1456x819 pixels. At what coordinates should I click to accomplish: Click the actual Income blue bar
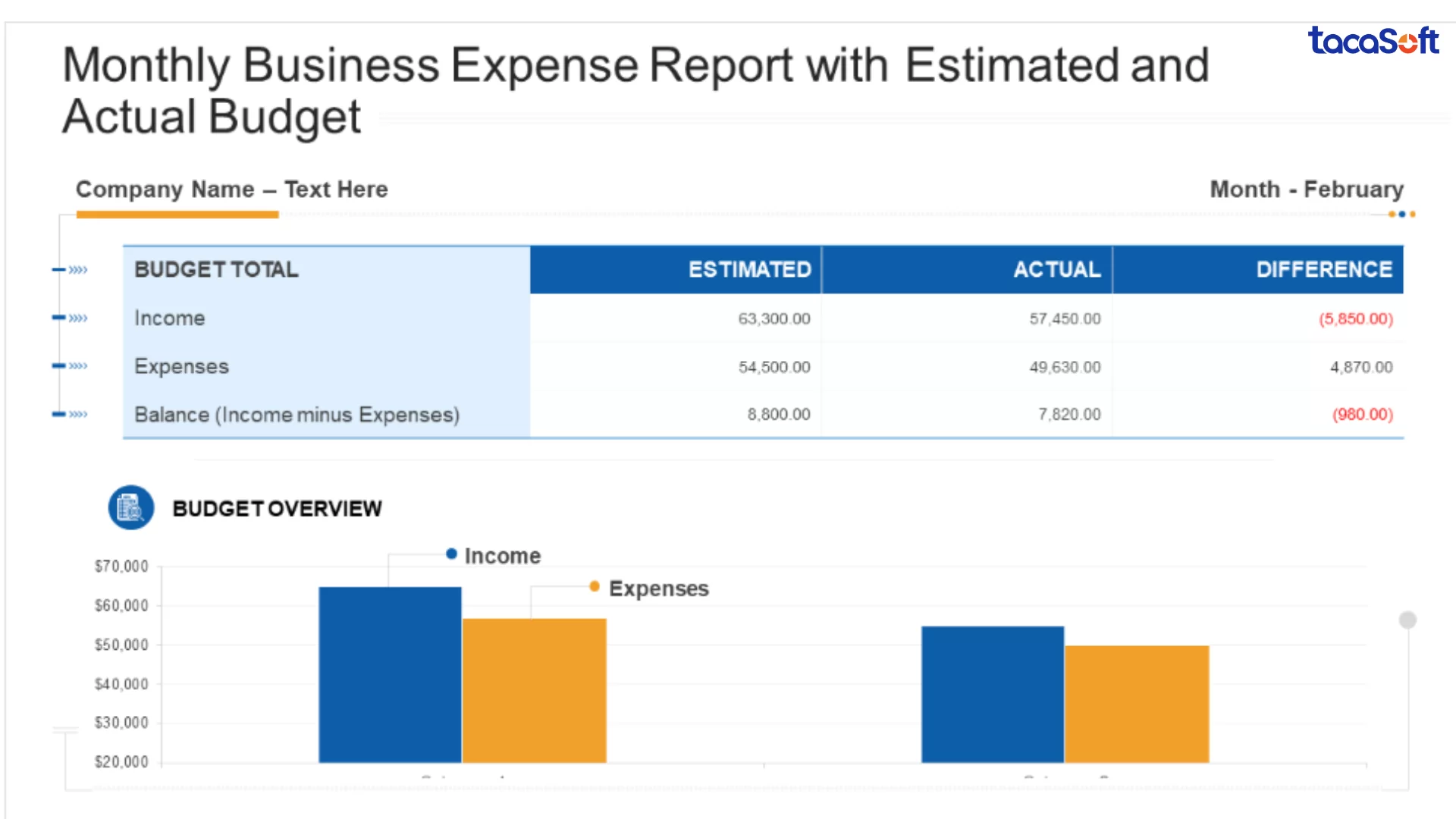(992, 694)
